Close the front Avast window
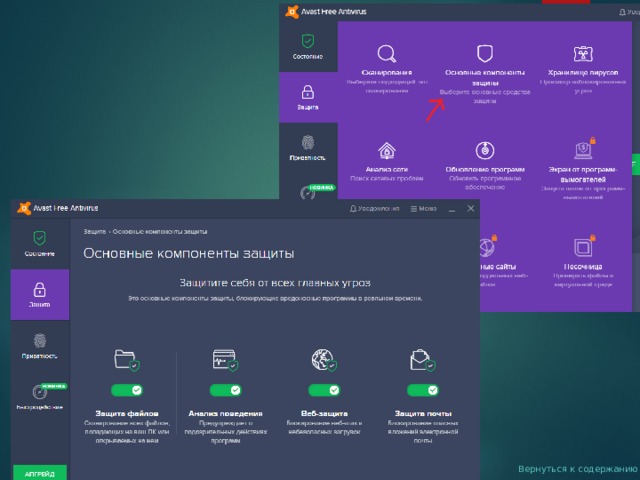Image resolution: width=640 pixels, height=480 pixels. point(471,209)
